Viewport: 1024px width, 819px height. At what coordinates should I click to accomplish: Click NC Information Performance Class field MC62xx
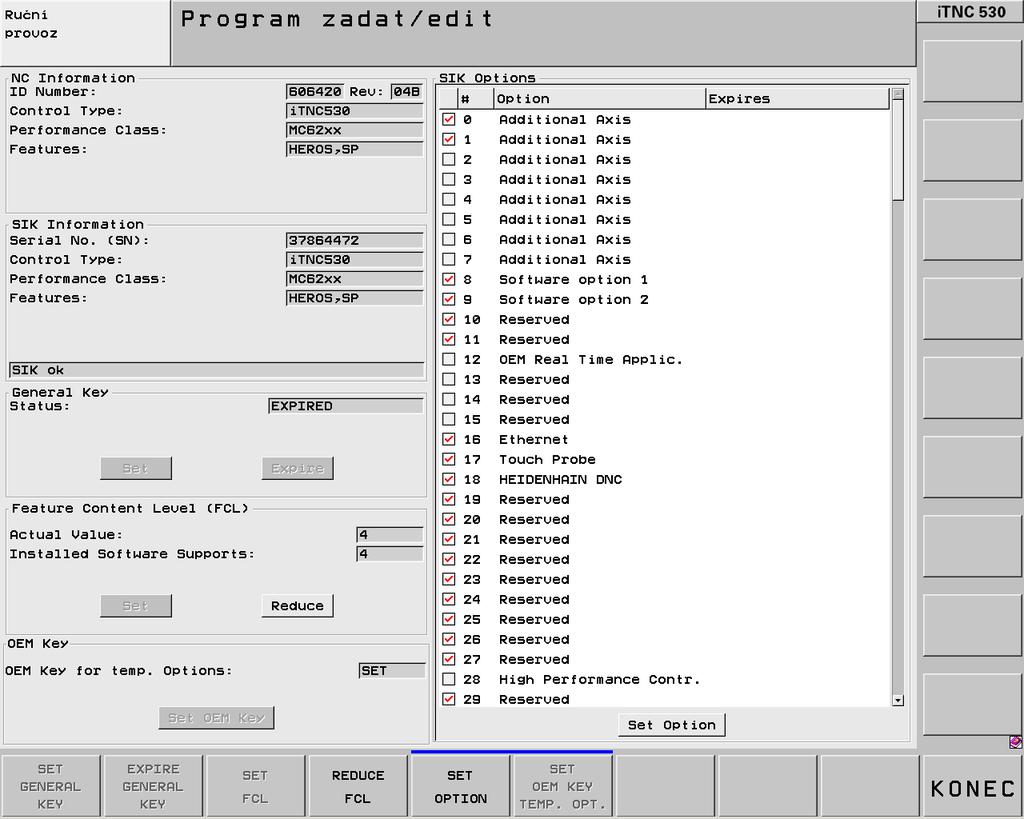pyautogui.click(x=355, y=130)
